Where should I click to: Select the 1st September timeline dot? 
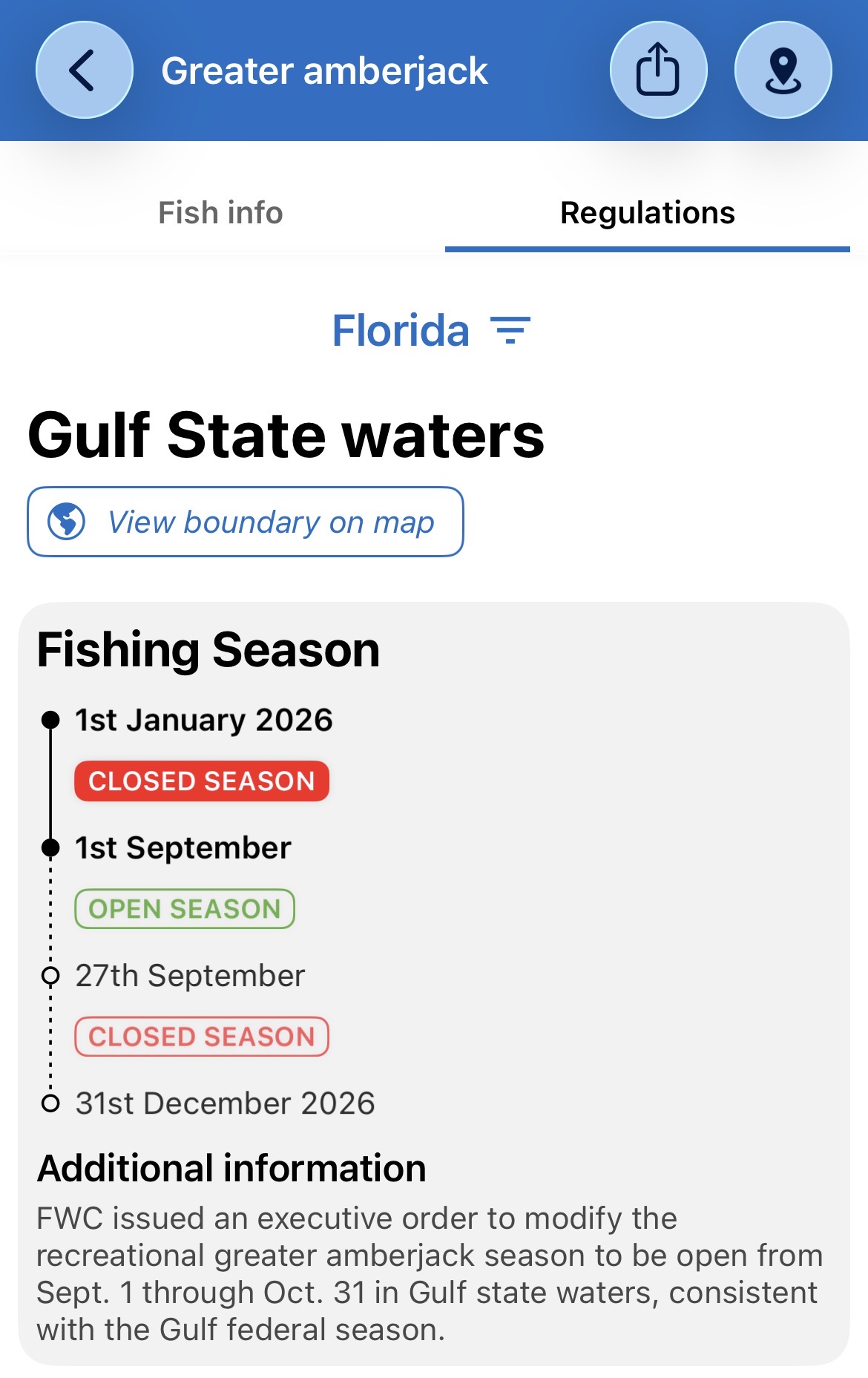[50, 847]
